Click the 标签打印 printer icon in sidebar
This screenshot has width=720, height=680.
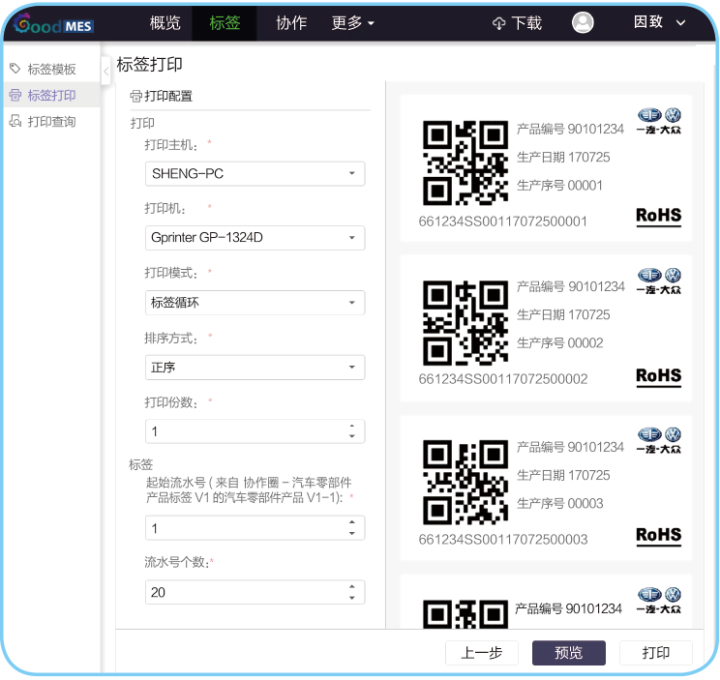pos(15,95)
